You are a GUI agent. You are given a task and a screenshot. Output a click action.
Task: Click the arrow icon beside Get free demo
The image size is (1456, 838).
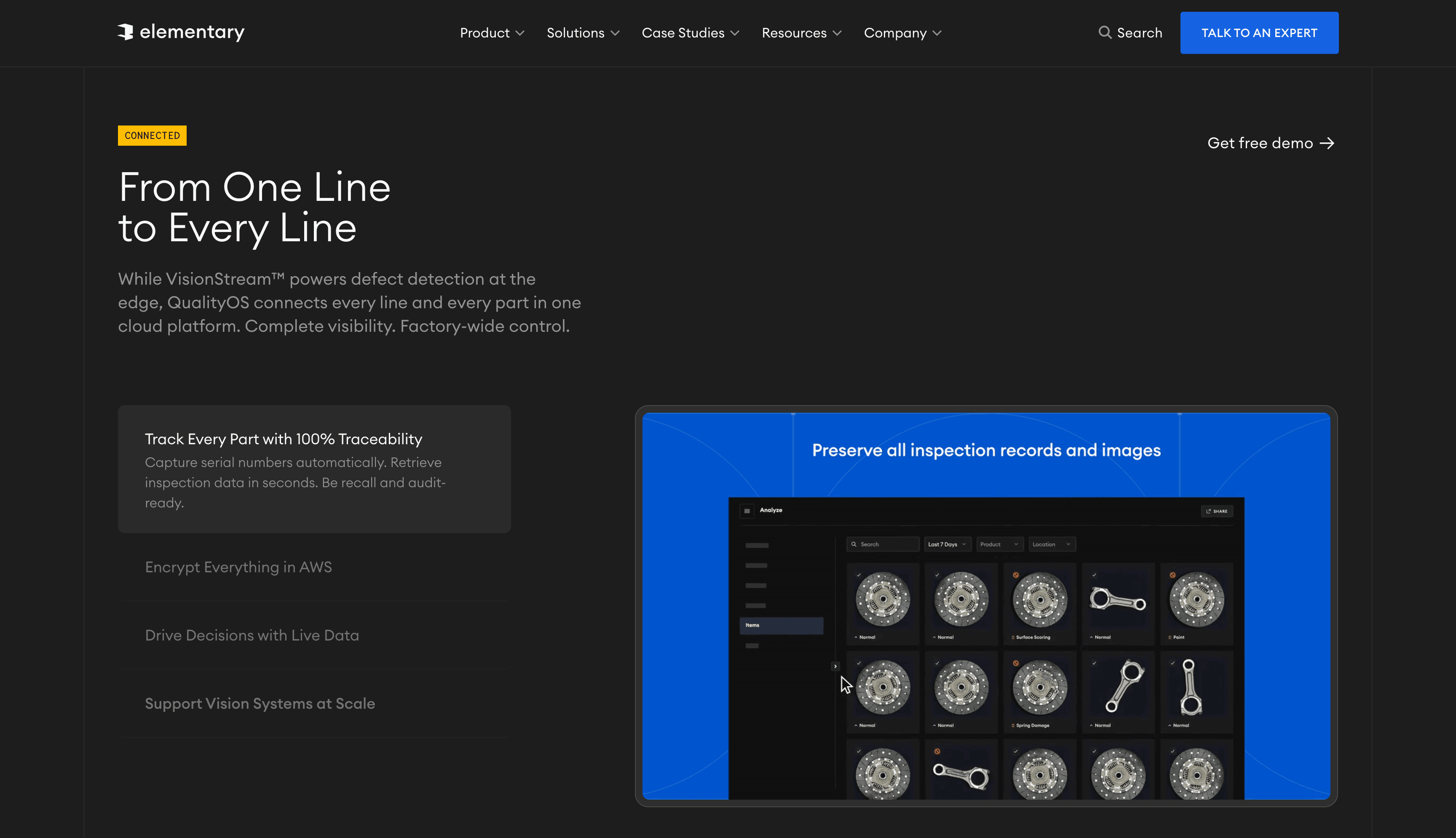[1327, 143]
